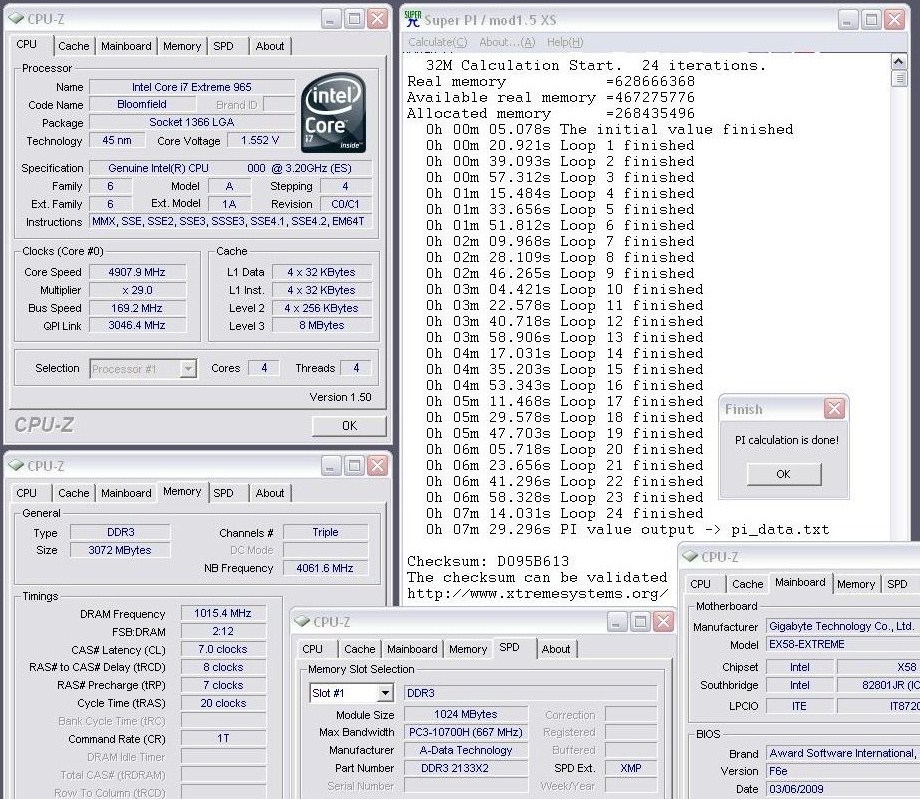Click the Loop 24 finished line

click(564, 514)
